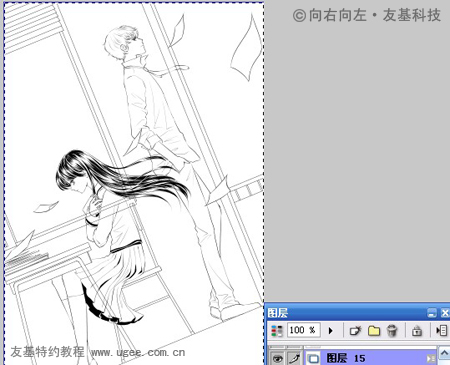450x365 pixels.
Task: Click the 100 % opacity input field
Action: click(303, 330)
